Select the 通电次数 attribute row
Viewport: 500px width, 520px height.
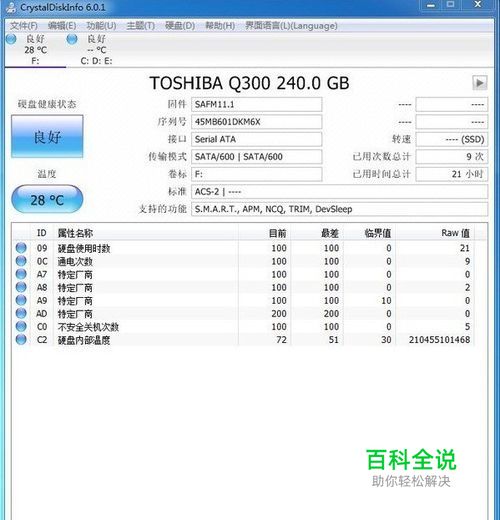[x=243, y=261]
